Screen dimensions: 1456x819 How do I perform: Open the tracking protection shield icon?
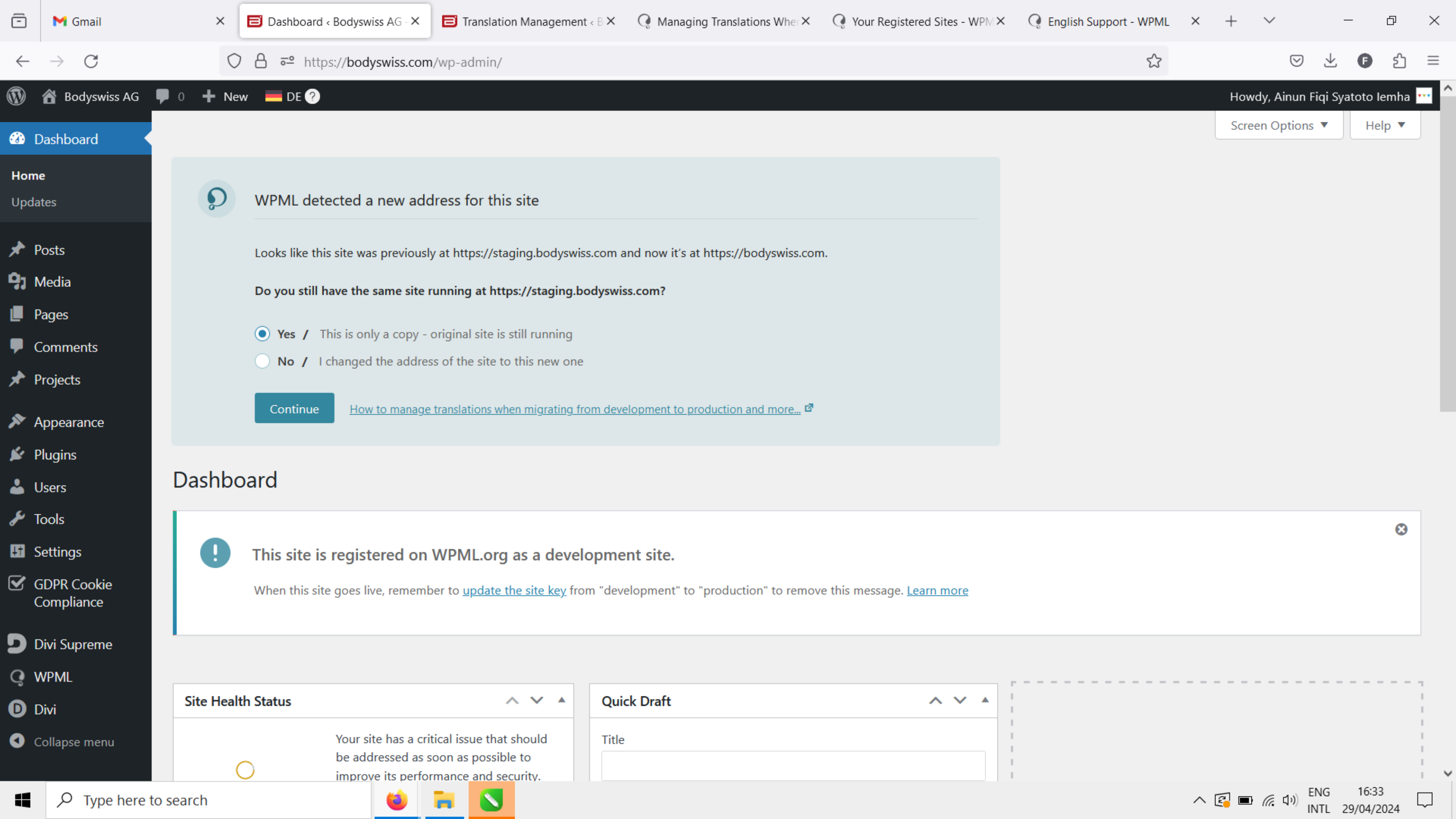tap(234, 61)
